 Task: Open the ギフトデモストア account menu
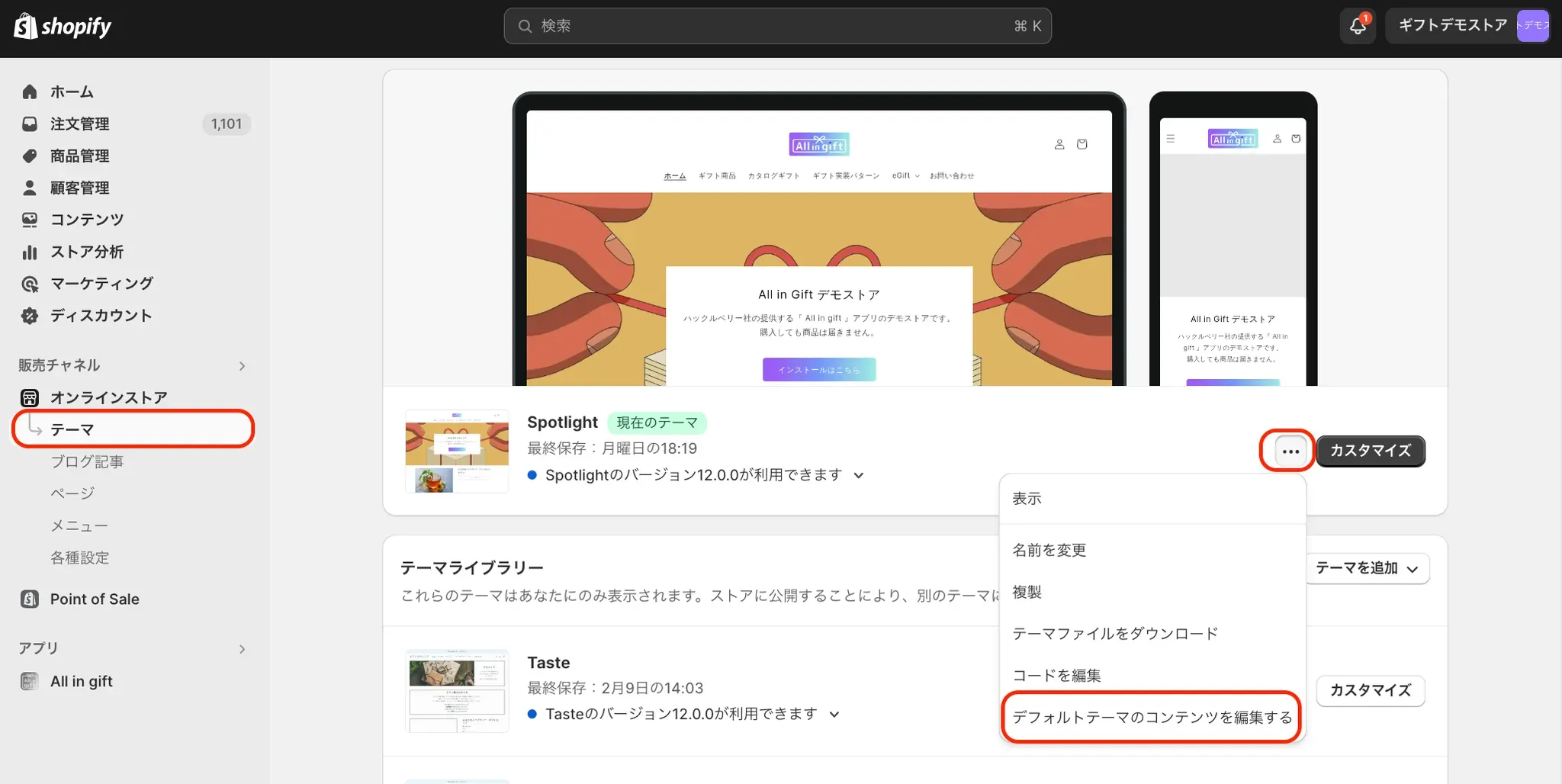click(x=1467, y=26)
